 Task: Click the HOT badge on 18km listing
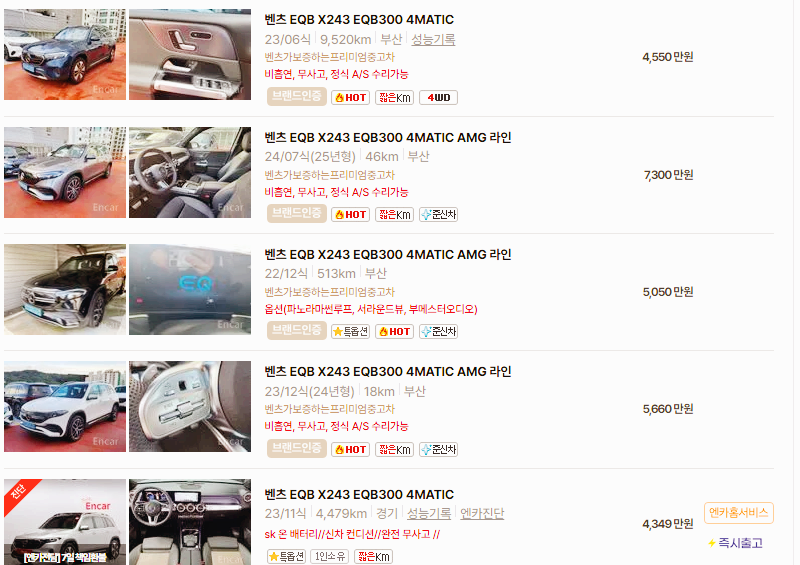pyautogui.click(x=350, y=449)
